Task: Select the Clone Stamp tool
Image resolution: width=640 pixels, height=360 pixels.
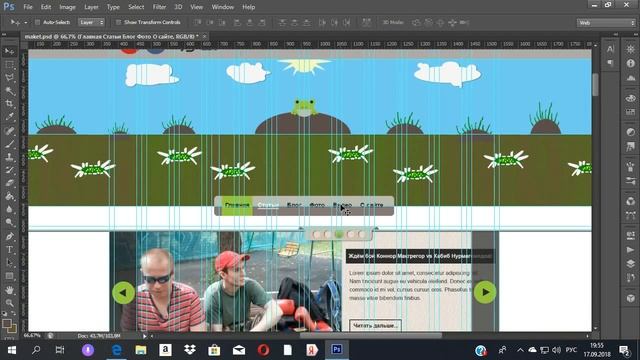Action: pos(10,157)
